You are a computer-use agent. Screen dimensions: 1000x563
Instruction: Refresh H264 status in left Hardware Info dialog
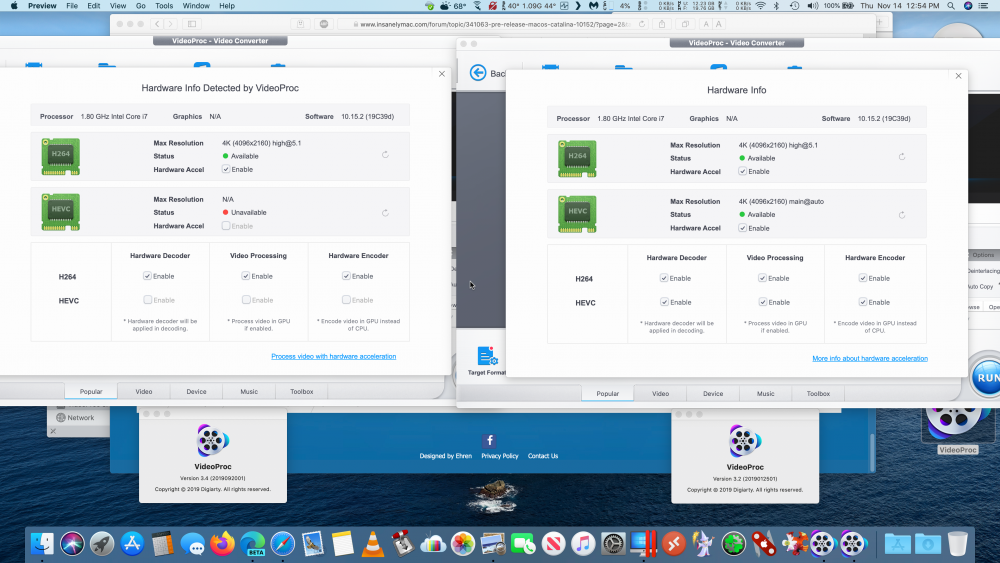click(385, 155)
